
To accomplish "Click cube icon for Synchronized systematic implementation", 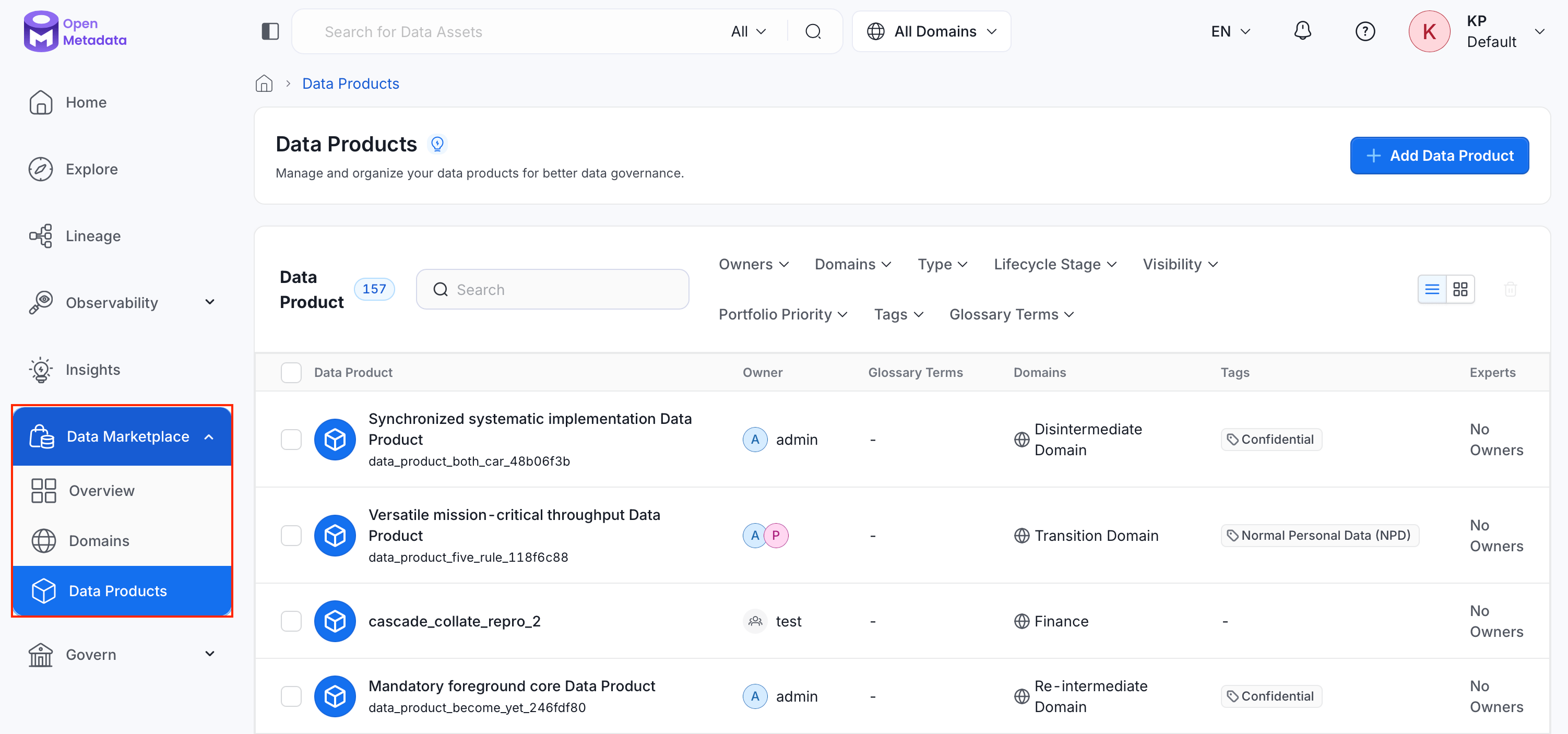I will pyautogui.click(x=335, y=440).
